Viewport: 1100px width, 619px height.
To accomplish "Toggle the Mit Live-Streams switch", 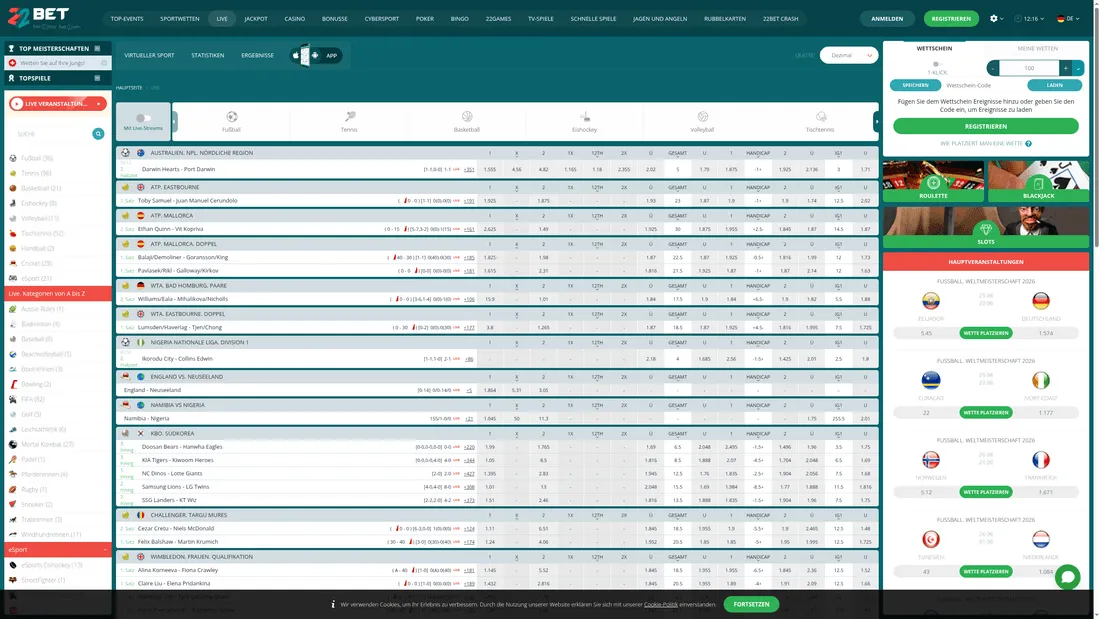I will (x=143, y=118).
